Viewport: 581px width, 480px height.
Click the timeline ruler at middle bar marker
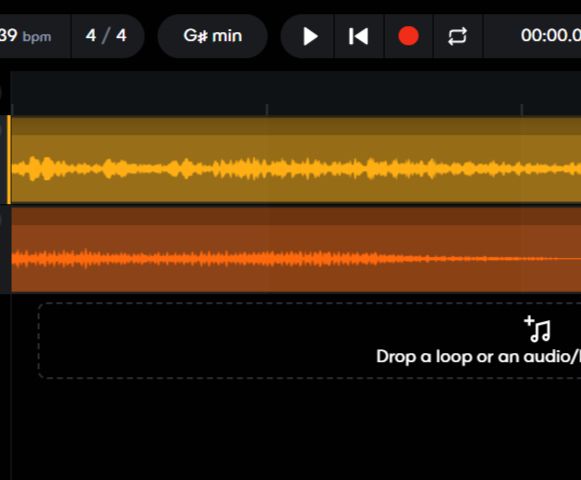[267, 109]
